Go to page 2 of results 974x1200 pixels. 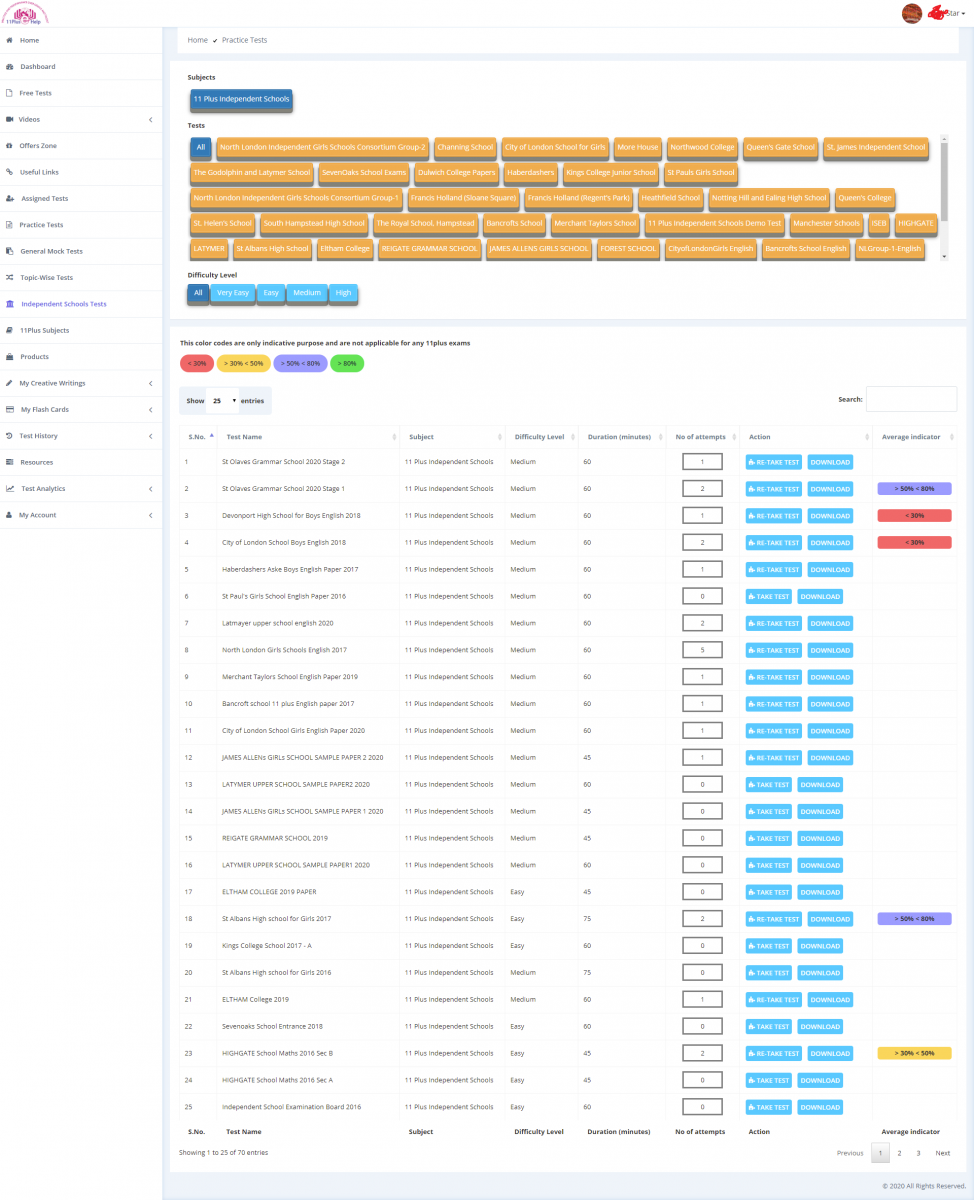pos(899,1153)
